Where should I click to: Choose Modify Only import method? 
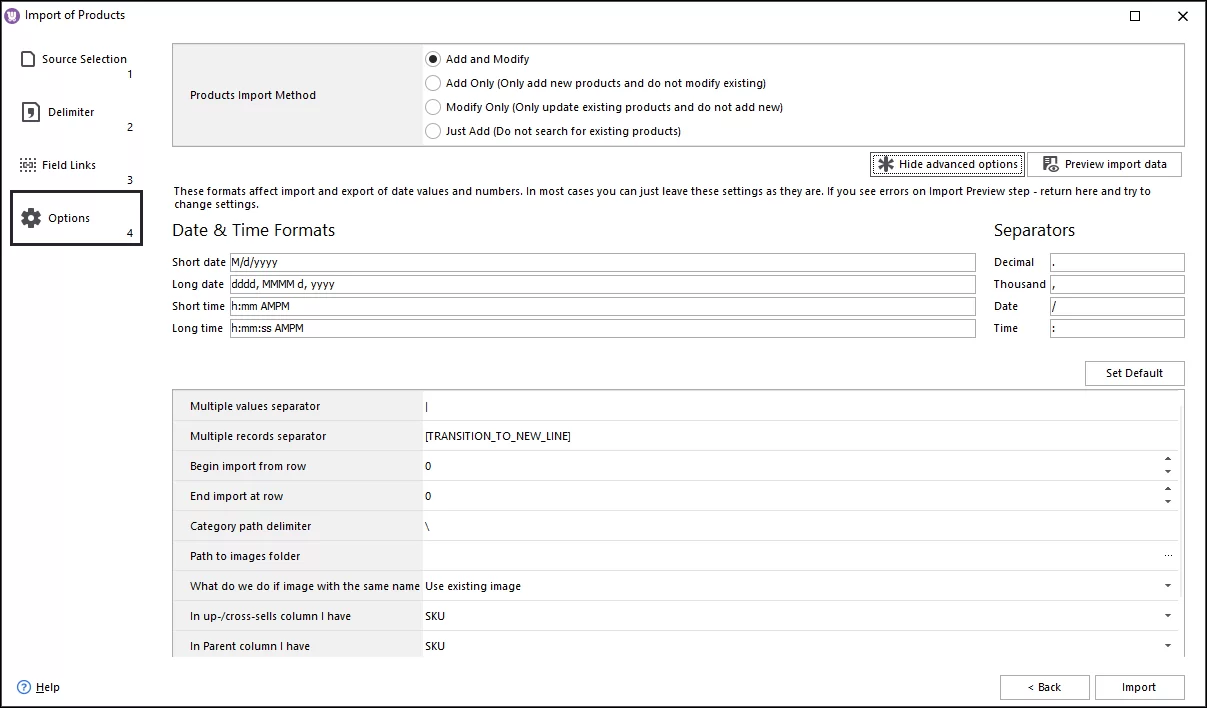pos(432,107)
